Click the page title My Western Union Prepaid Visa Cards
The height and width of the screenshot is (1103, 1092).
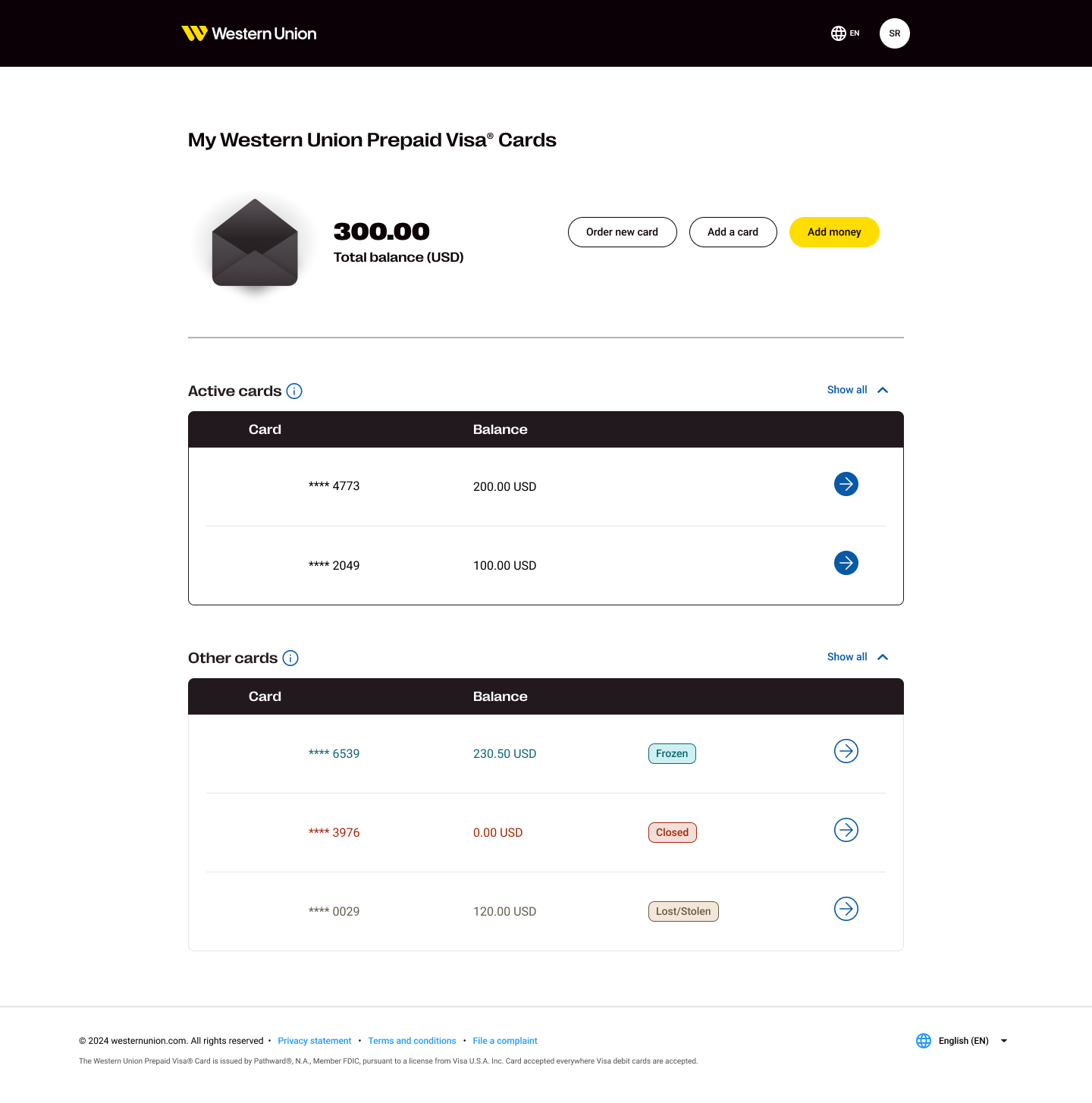click(372, 140)
